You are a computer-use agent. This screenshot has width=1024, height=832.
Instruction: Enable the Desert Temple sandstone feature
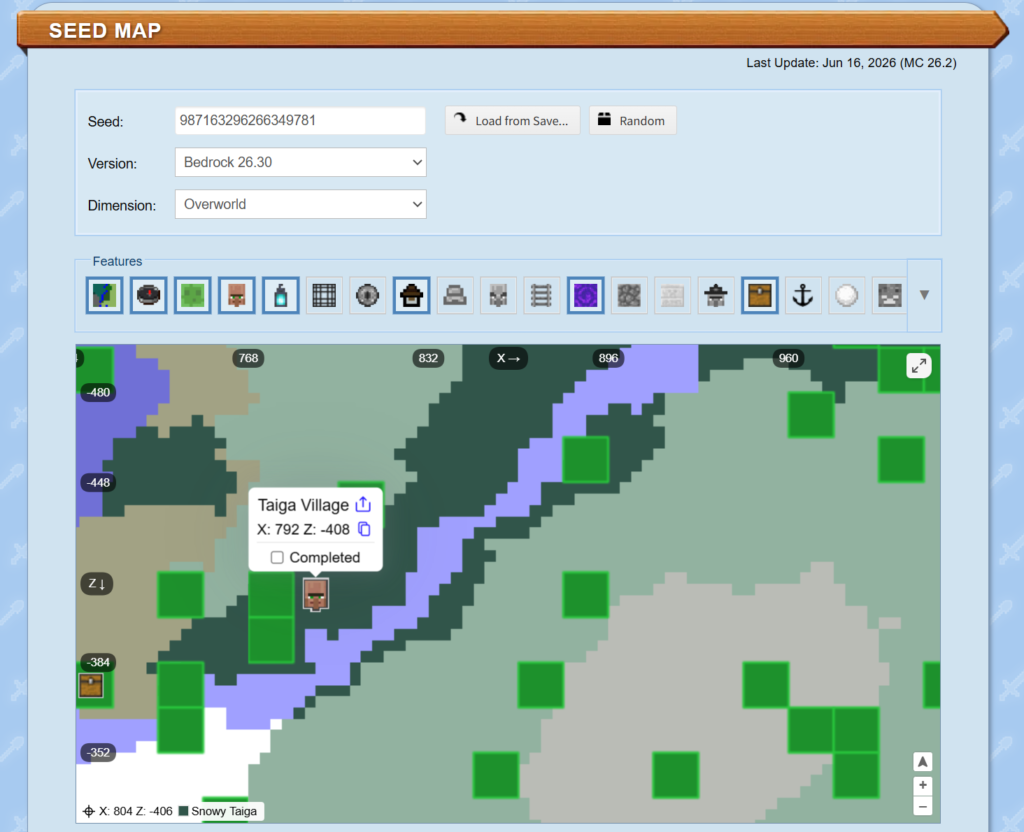pyautogui.click(x=455, y=295)
